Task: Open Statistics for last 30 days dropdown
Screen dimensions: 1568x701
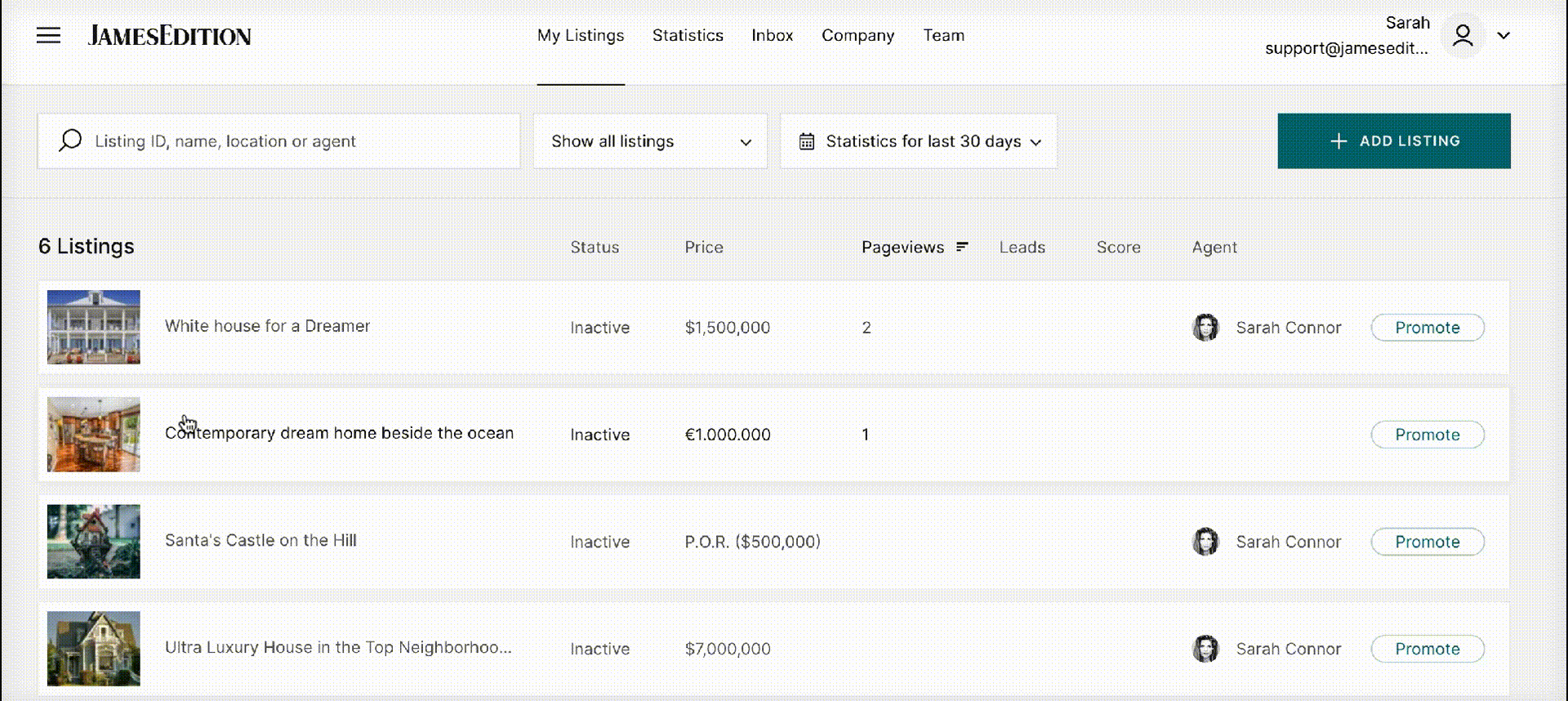Action: click(919, 141)
